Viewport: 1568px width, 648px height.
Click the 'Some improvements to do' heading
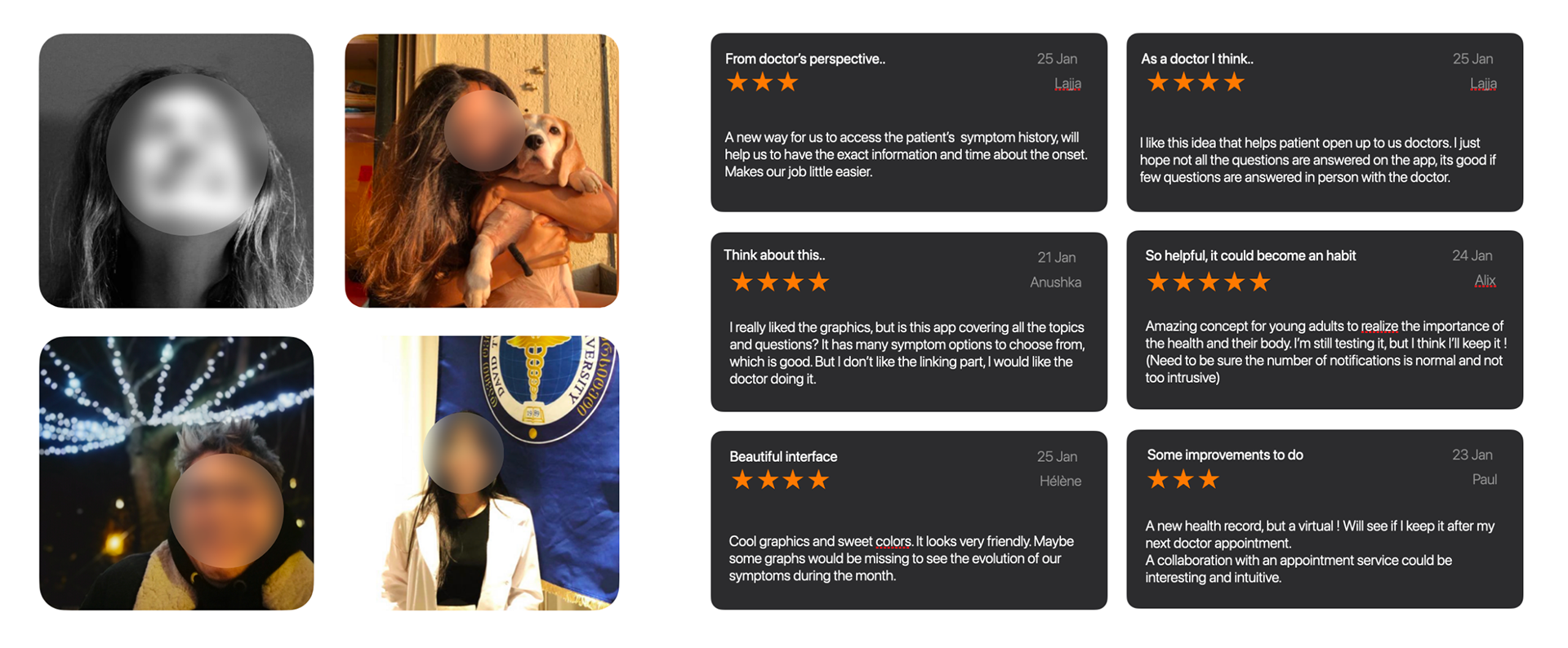[1225, 455]
